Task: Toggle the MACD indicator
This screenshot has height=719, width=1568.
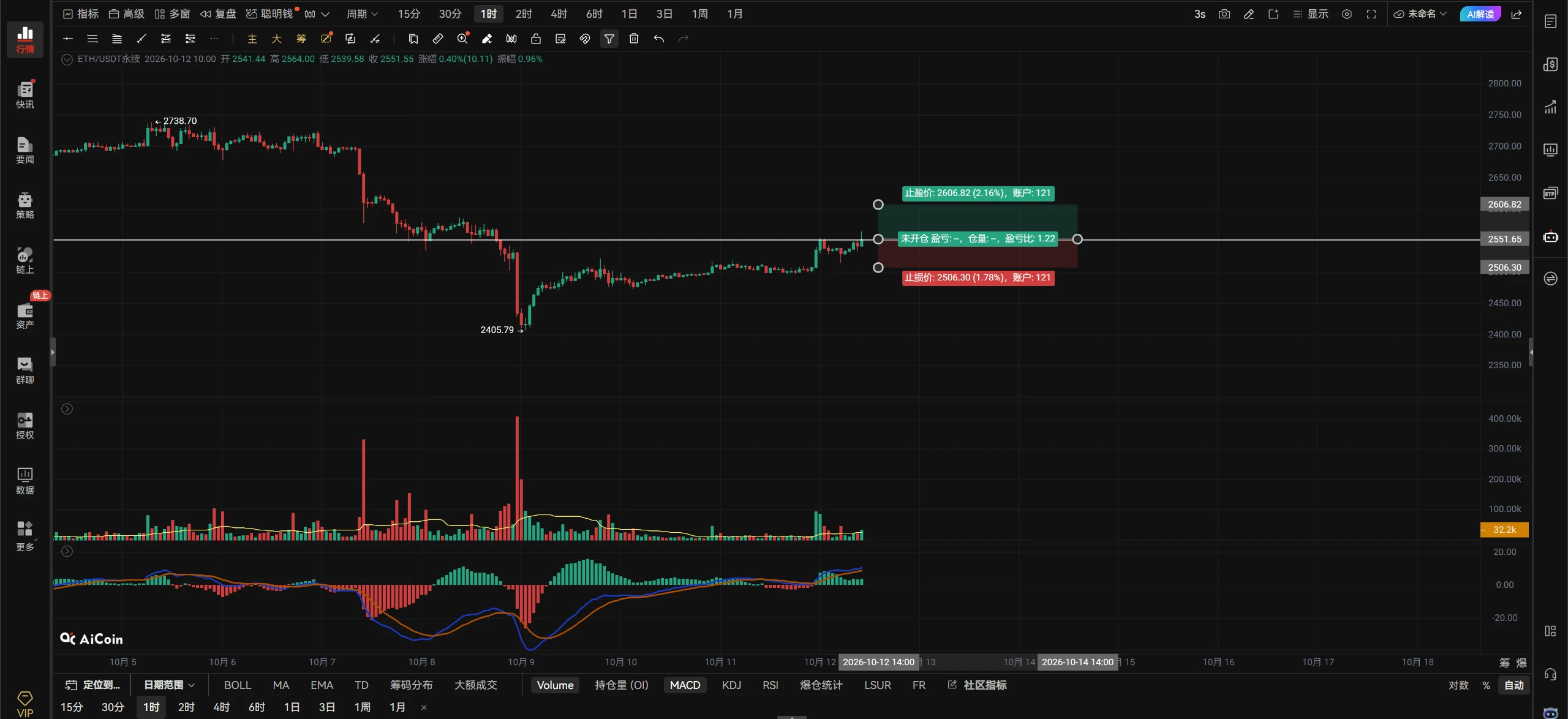Action: point(685,685)
